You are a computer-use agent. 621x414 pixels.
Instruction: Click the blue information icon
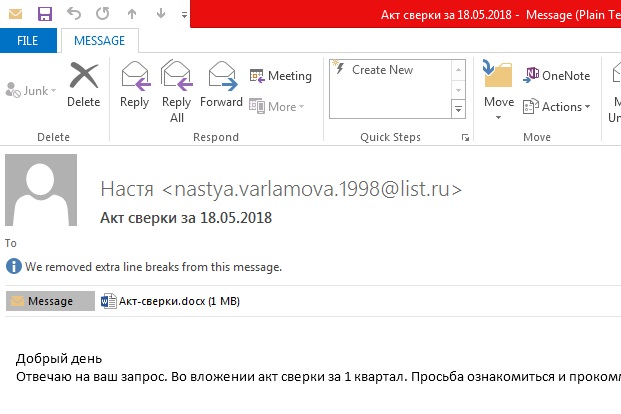(x=14, y=266)
